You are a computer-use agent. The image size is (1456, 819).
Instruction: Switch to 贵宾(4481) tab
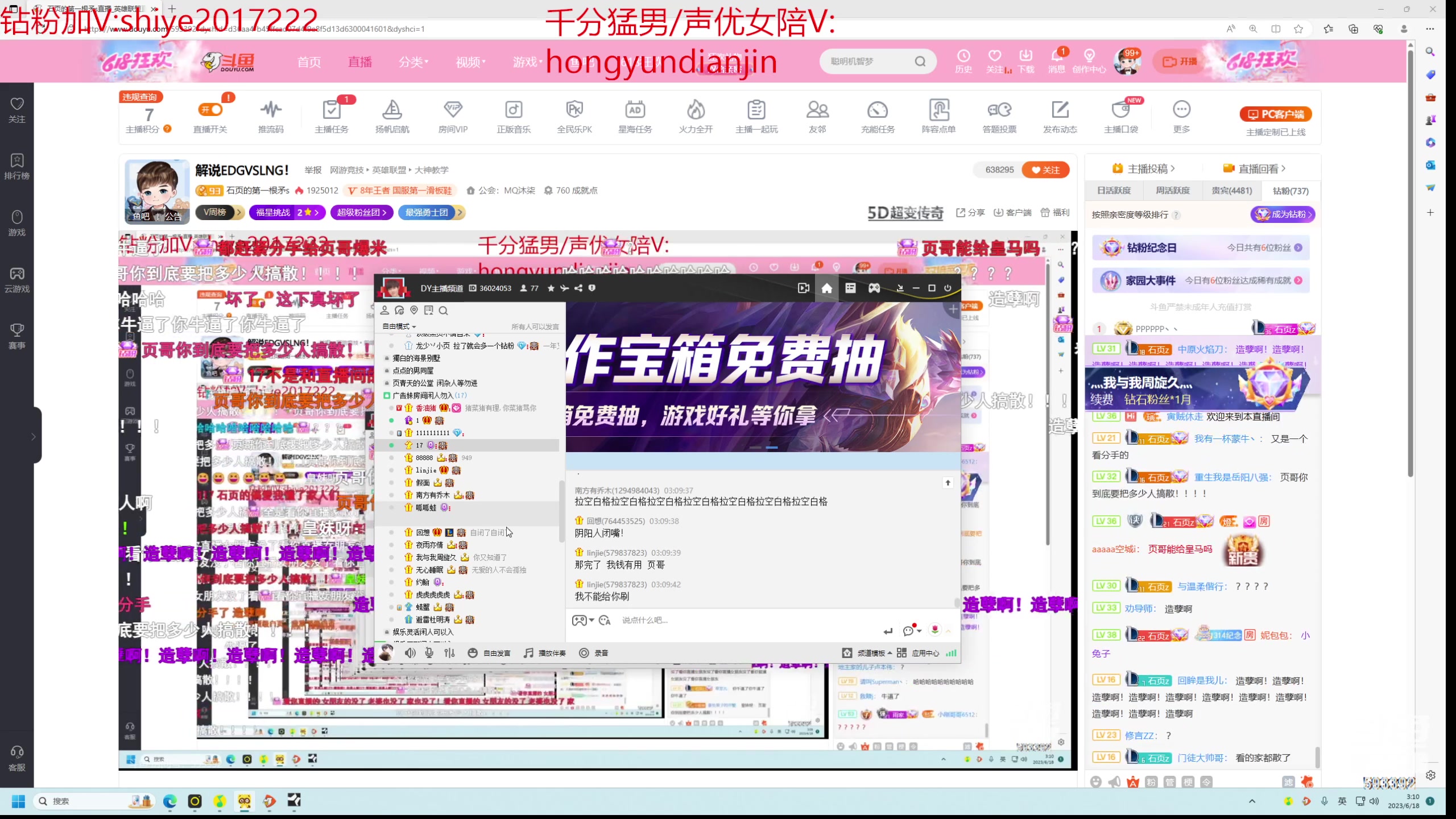pyautogui.click(x=1231, y=191)
